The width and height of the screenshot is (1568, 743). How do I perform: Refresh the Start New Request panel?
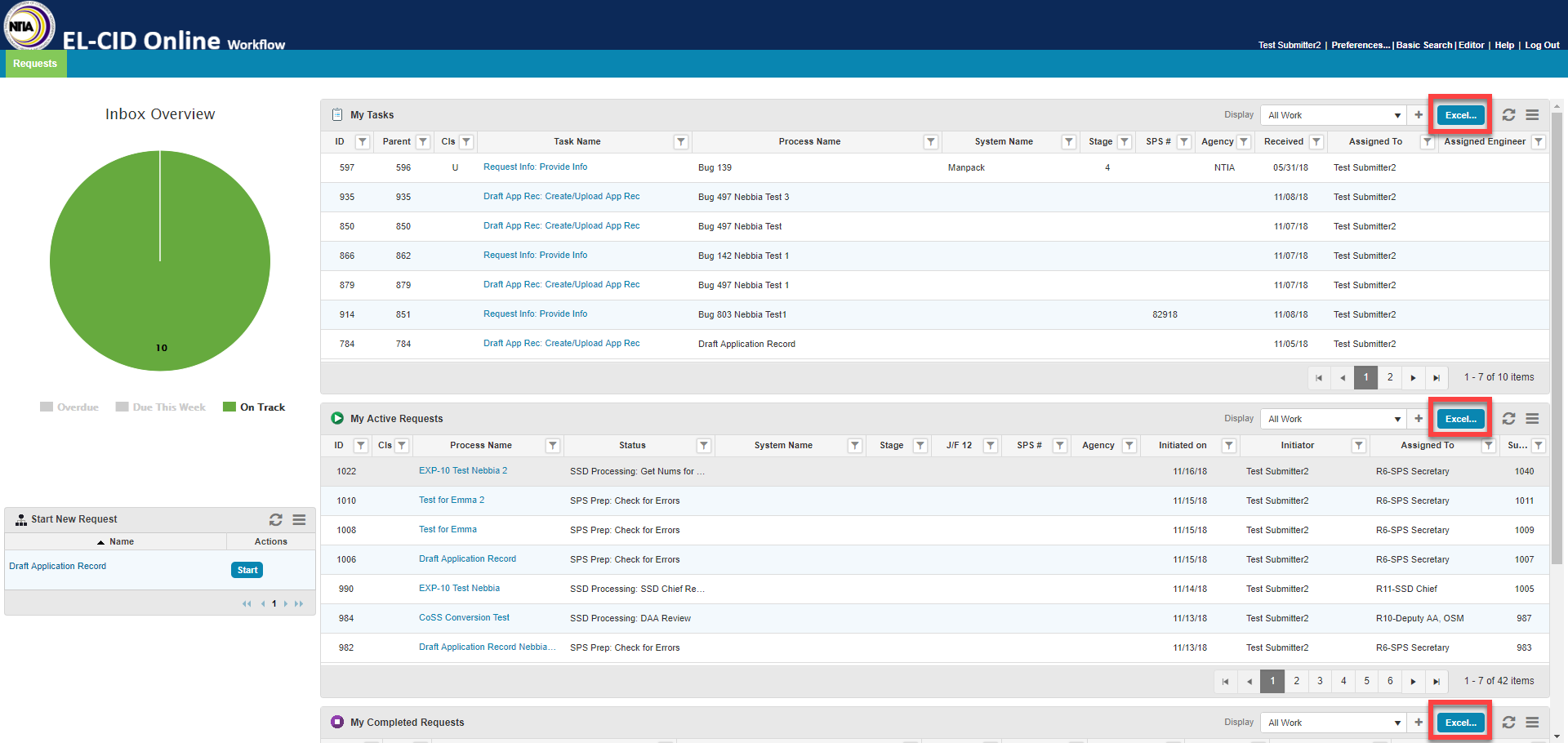point(276,519)
